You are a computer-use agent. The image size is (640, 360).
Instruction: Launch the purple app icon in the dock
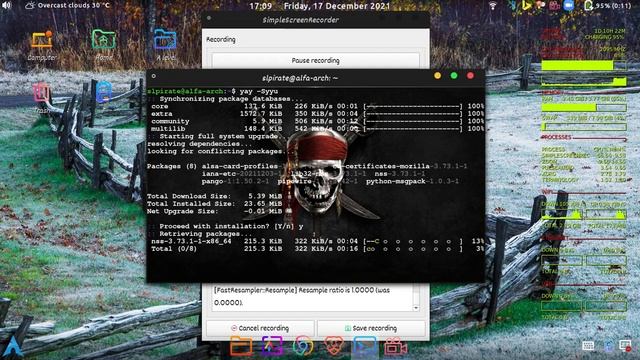pyautogui.click(x=272, y=347)
